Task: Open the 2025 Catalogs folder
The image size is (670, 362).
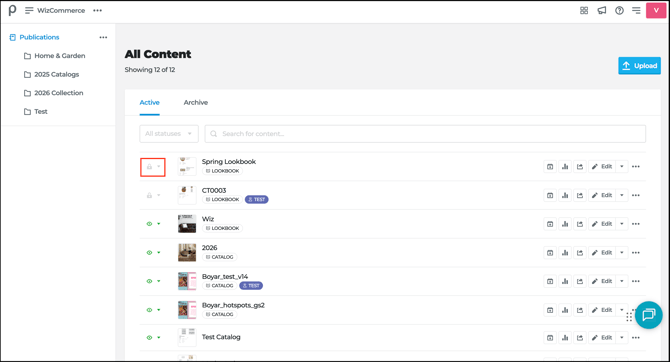Action: pyautogui.click(x=52, y=74)
